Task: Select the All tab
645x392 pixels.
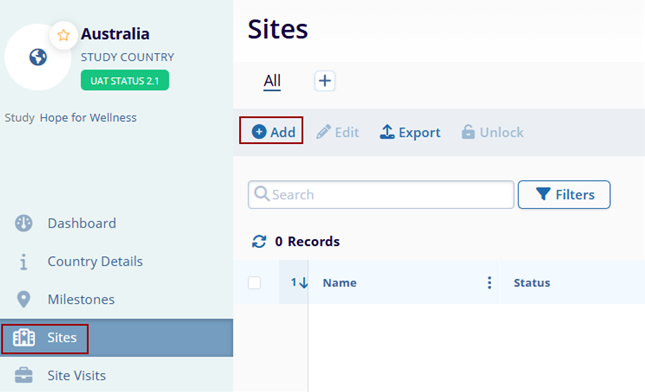Action: (x=272, y=81)
